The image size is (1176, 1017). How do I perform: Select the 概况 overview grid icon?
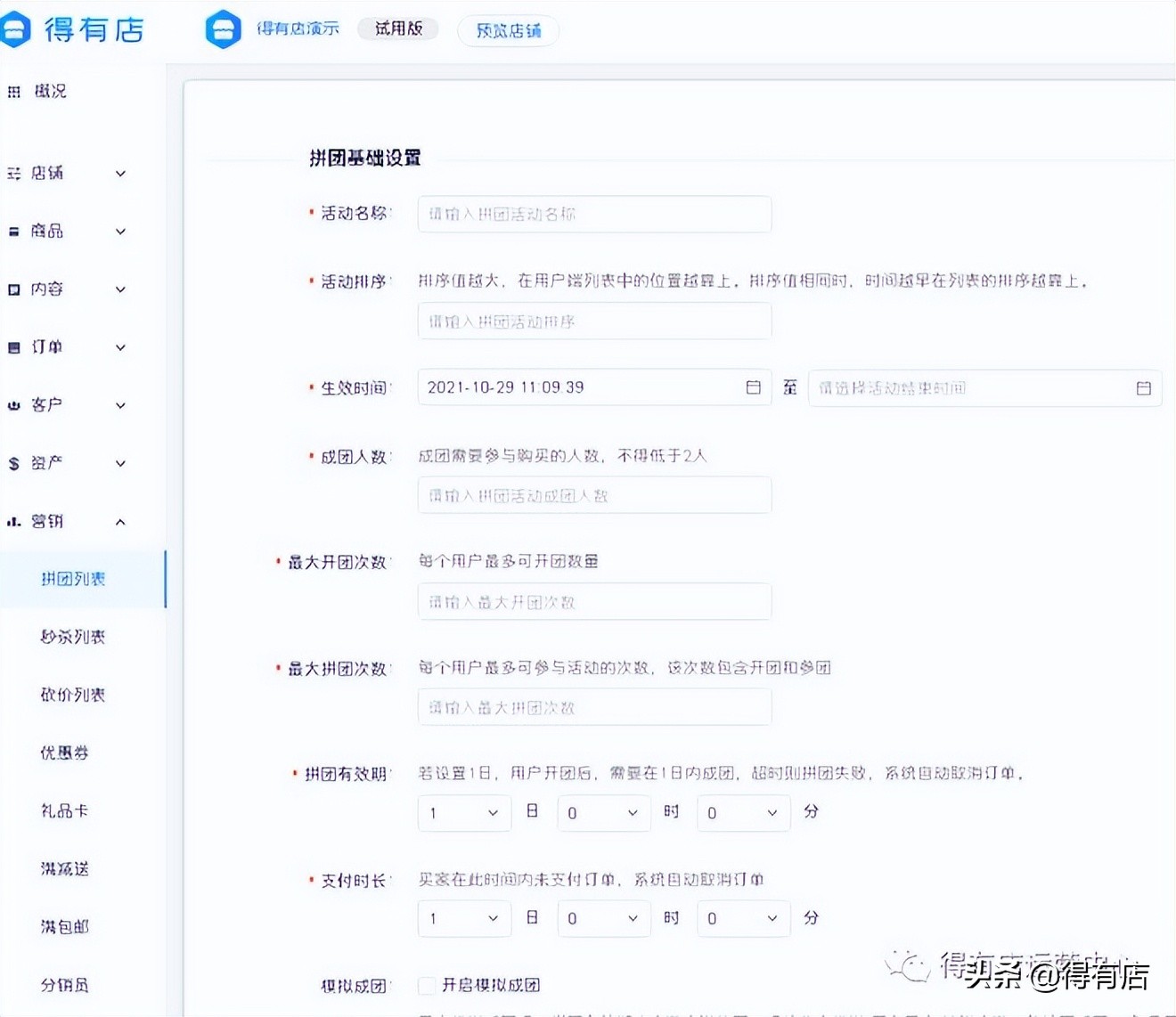13,91
